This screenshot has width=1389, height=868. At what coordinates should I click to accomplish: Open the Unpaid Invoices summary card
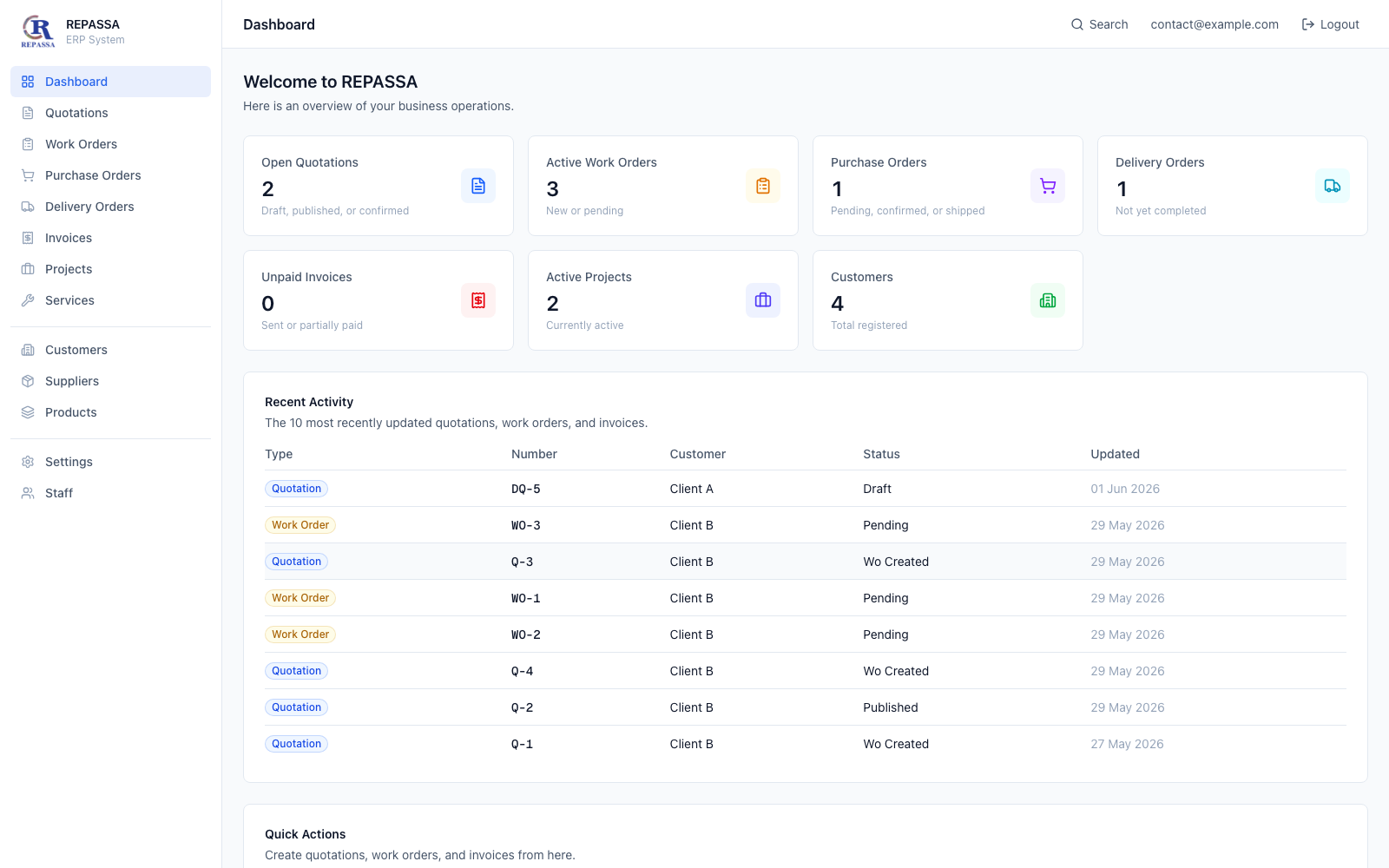379,300
